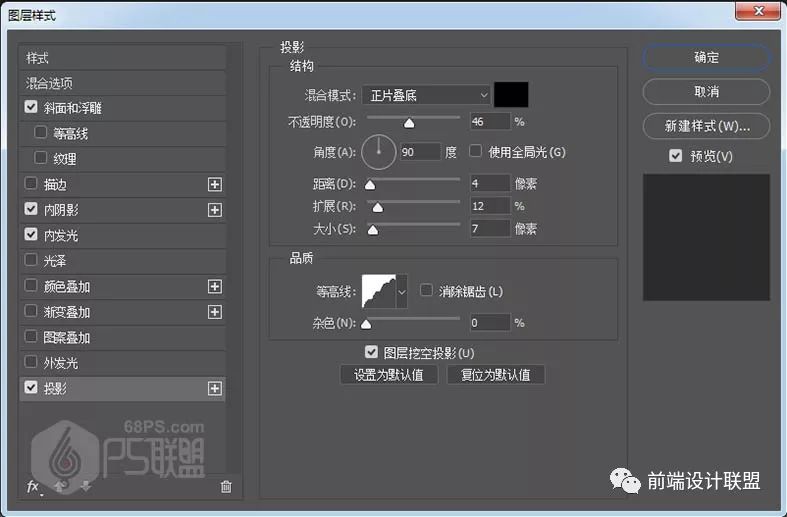Click the 大小 slider handle
787x517 pixels.
click(373, 230)
